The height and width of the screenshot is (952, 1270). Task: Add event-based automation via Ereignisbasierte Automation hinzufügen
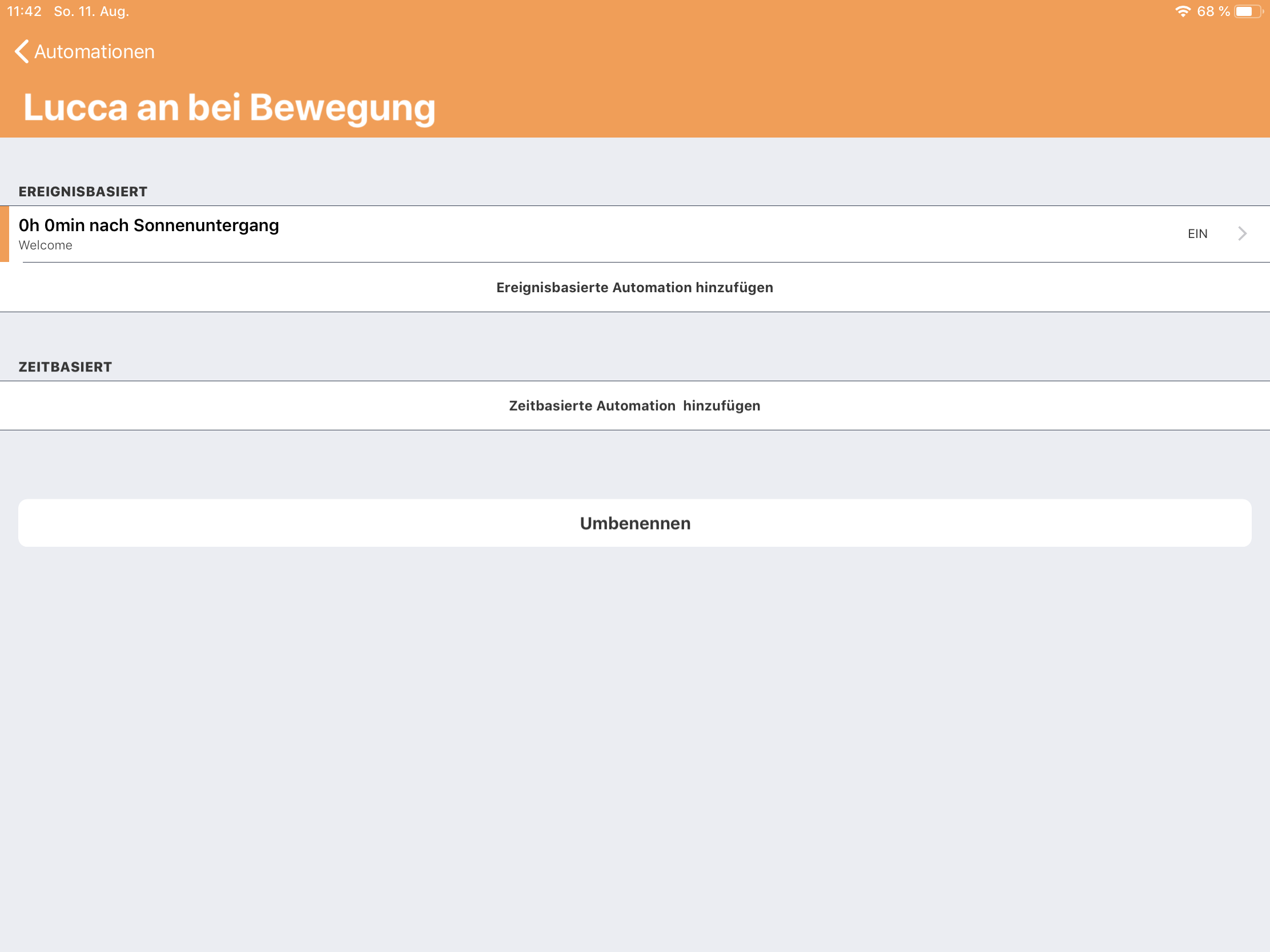(x=634, y=288)
